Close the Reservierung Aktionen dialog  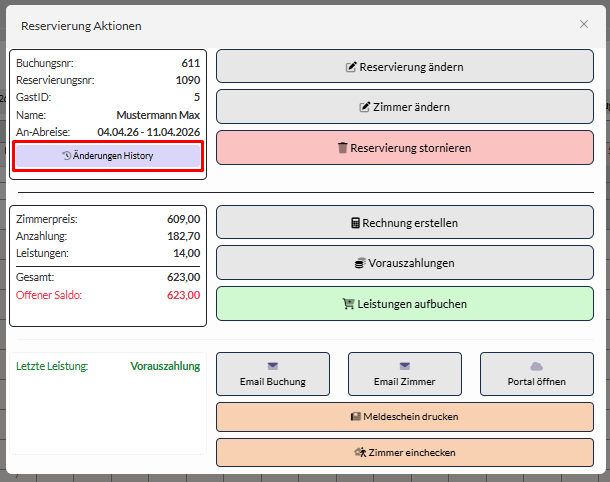[x=584, y=24]
